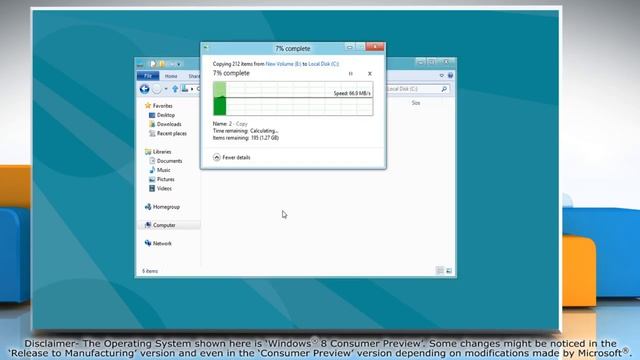Viewport: 640px width, 360px height.
Task: Select Homegroup in navigation pane
Action: coord(166,207)
